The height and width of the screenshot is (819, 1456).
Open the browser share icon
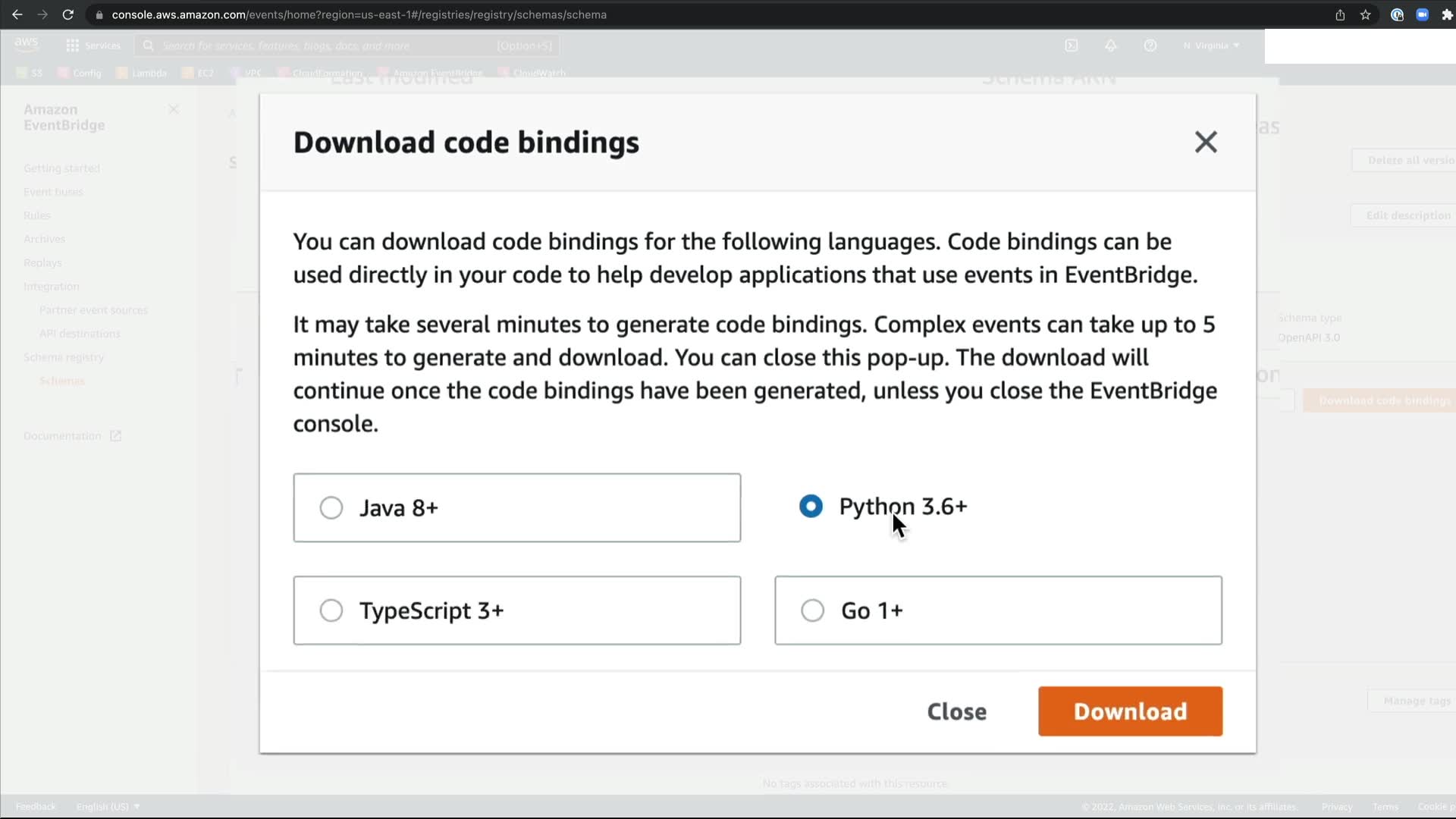[1340, 14]
